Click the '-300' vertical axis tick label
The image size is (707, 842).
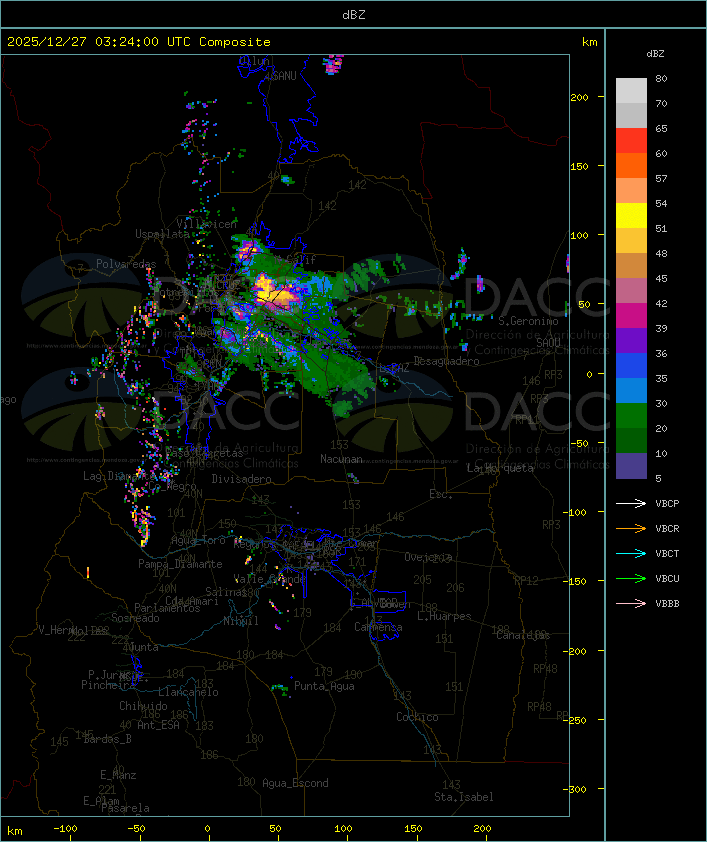click(575, 789)
